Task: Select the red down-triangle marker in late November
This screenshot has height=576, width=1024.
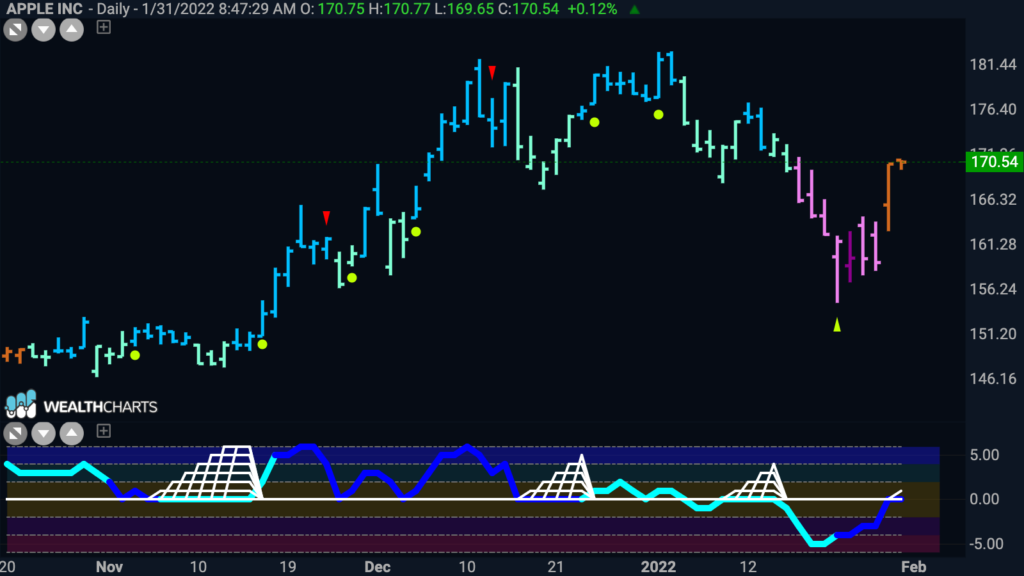Action: point(327,217)
